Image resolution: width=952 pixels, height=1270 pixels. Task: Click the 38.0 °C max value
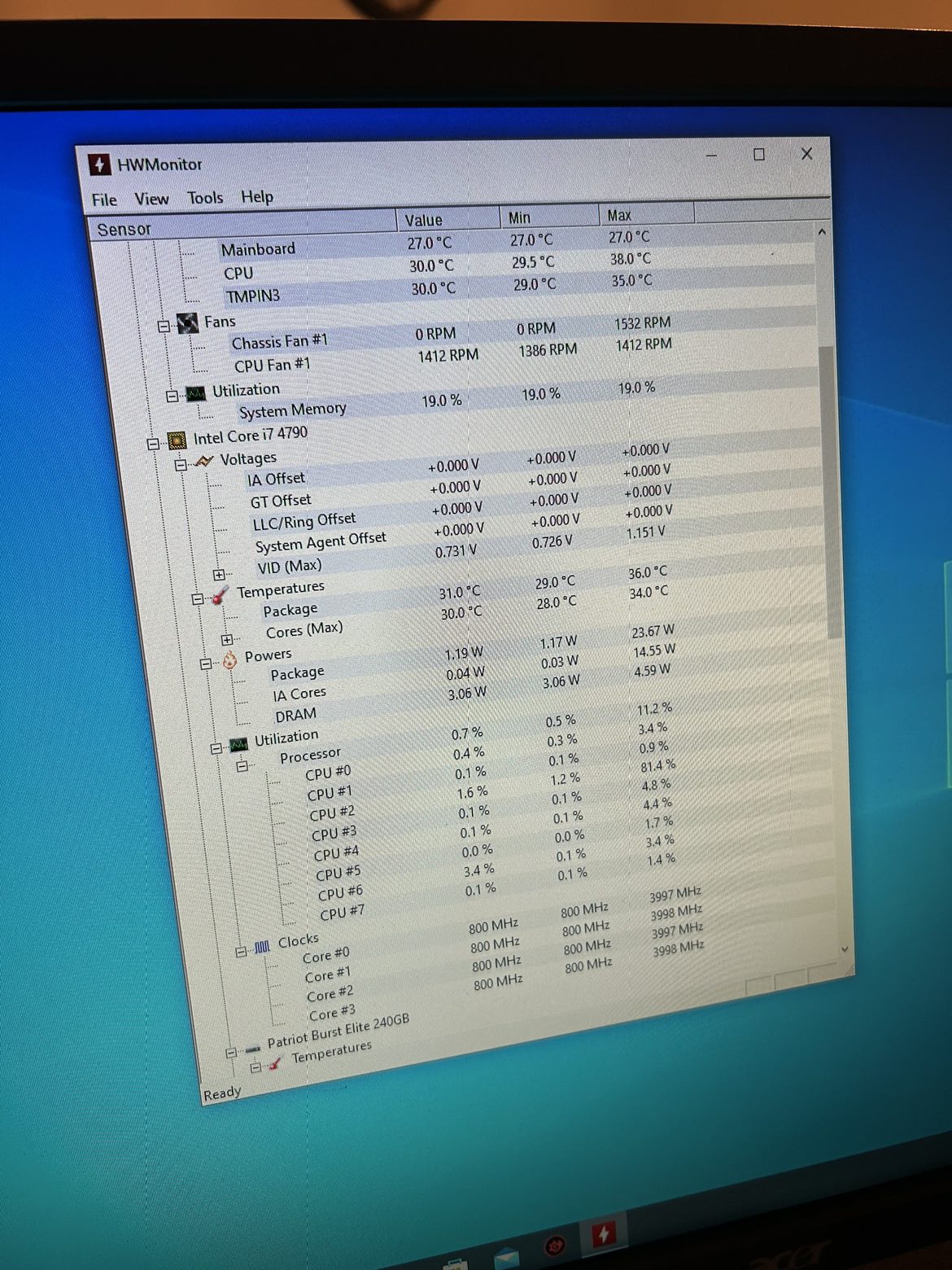click(x=631, y=259)
